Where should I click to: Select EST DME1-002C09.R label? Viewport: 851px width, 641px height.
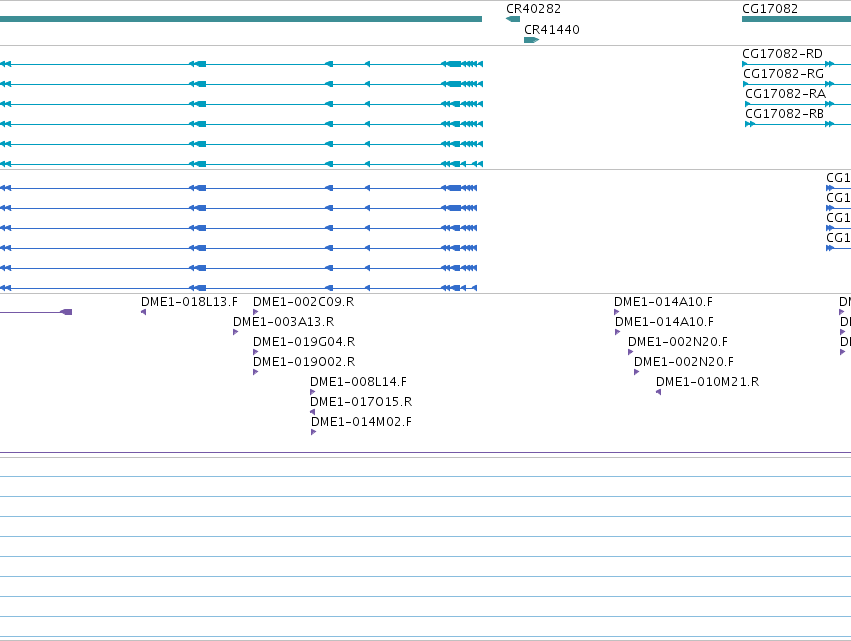(303, 302)
